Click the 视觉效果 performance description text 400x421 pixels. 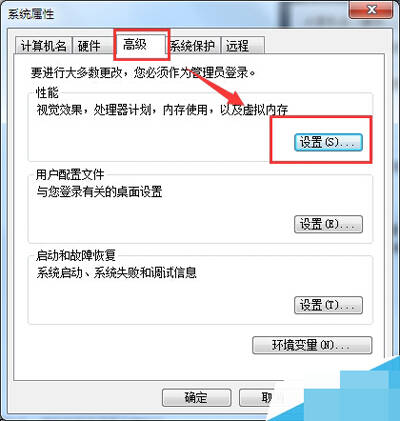coord(162,110)
